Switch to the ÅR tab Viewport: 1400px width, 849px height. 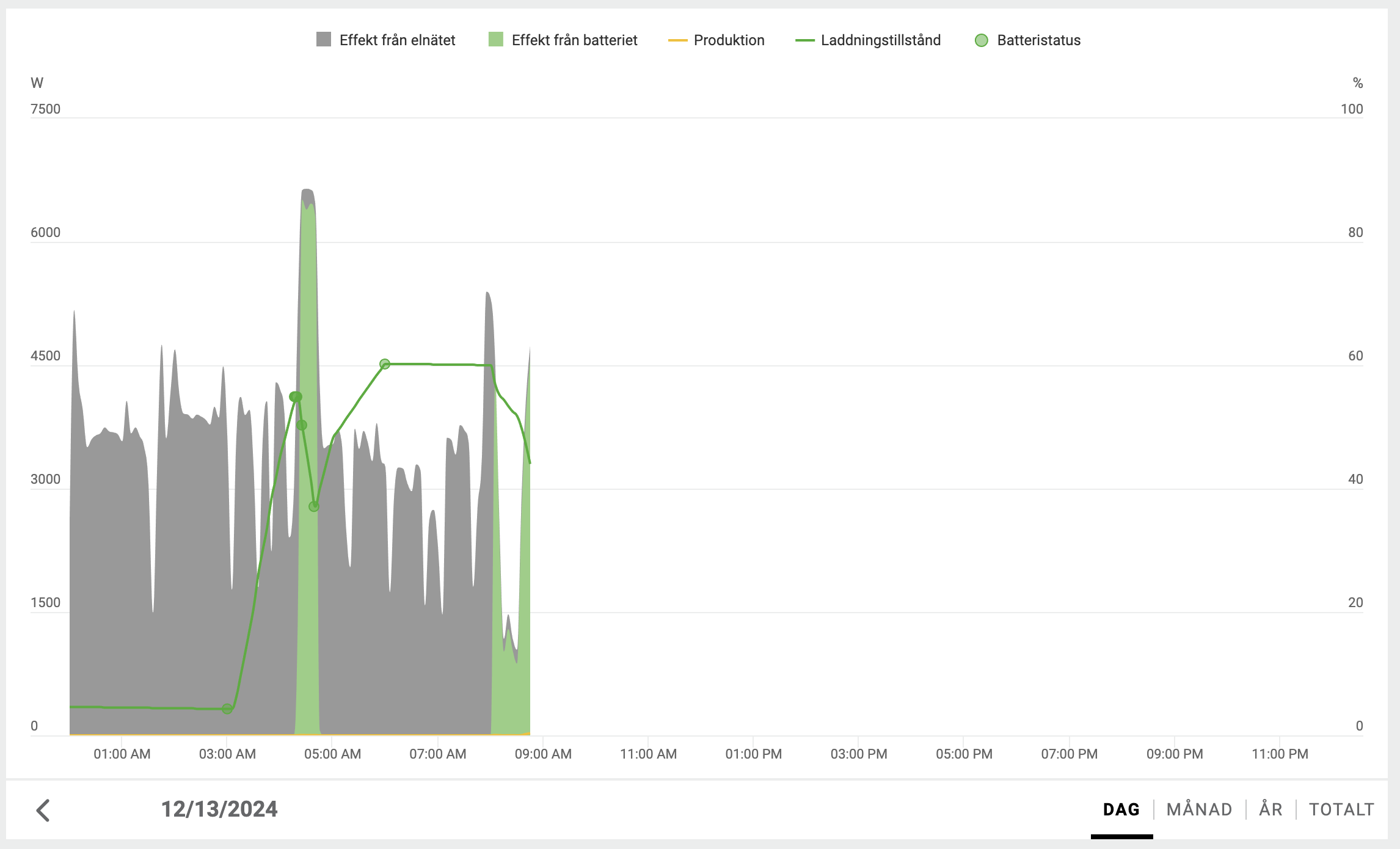[x=1271, y=809]
